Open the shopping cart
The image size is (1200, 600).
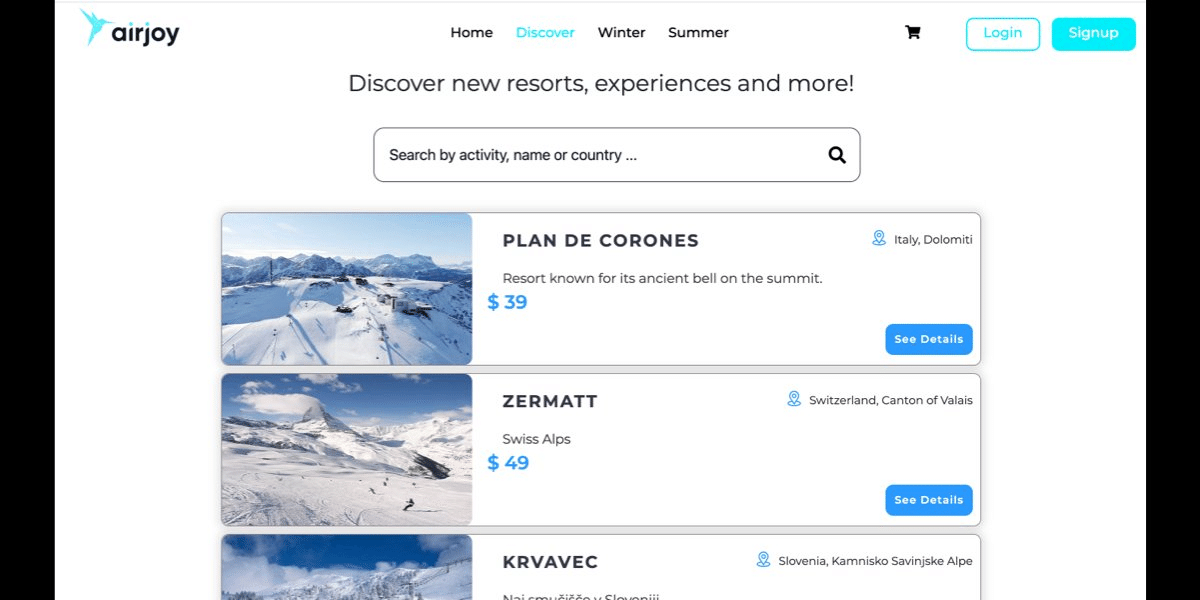[x=912, y=32]
